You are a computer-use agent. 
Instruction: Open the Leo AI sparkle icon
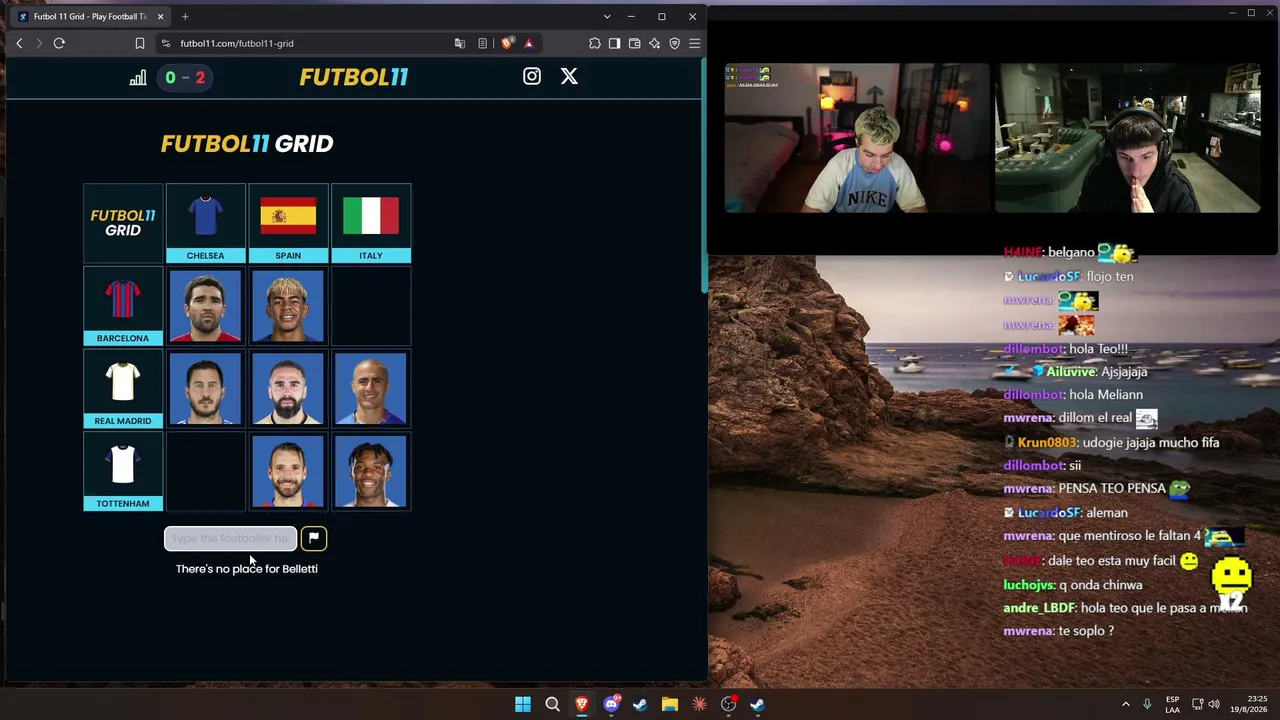[655, 43]
